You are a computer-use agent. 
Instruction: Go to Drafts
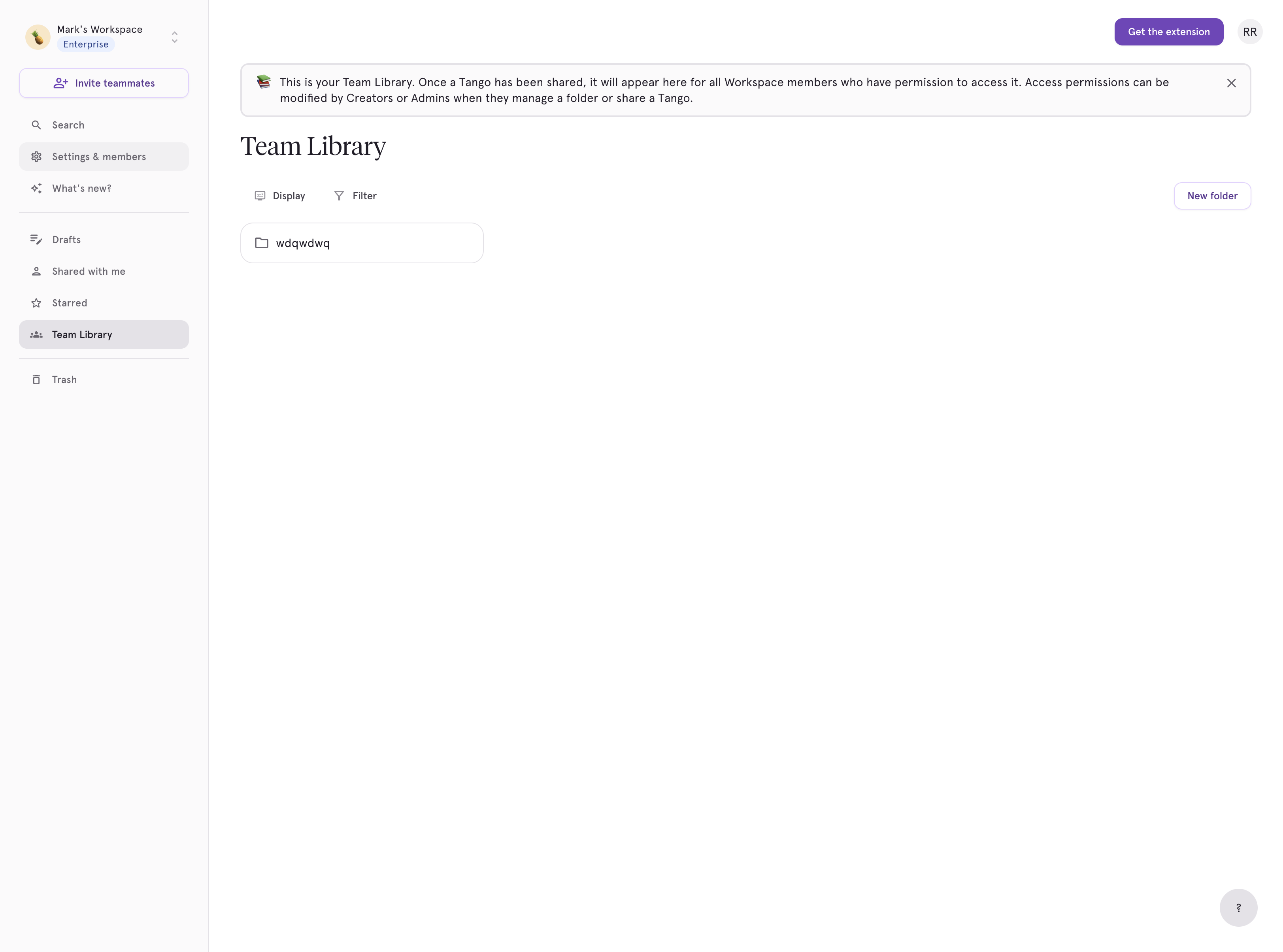[x=104, y=240]
